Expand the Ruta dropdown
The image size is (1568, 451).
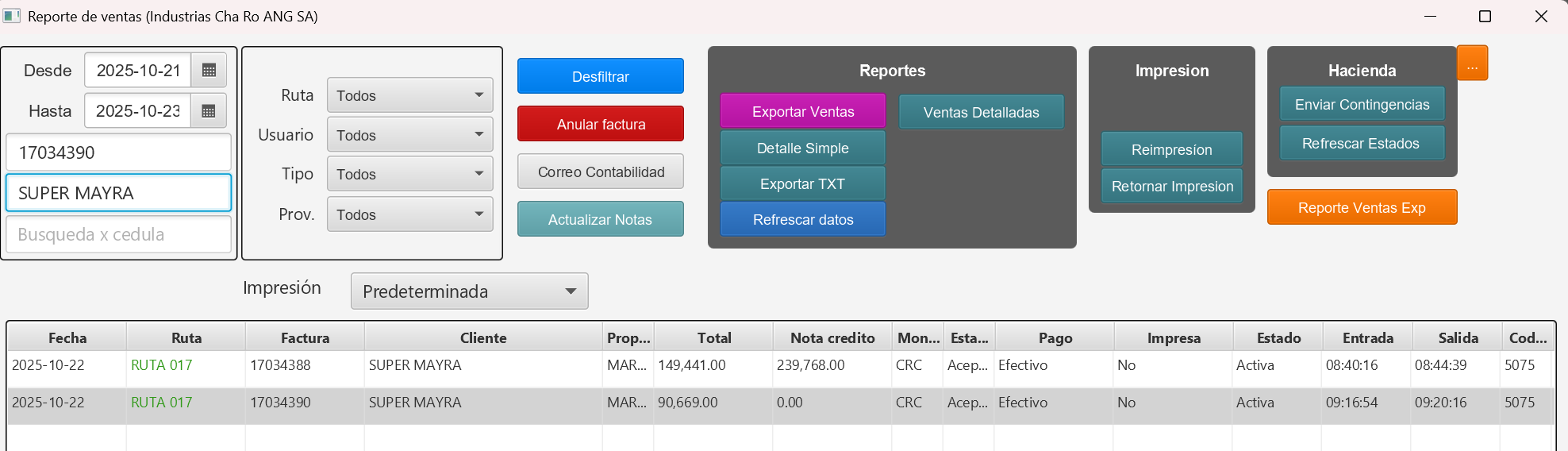(x=409, y=95)
